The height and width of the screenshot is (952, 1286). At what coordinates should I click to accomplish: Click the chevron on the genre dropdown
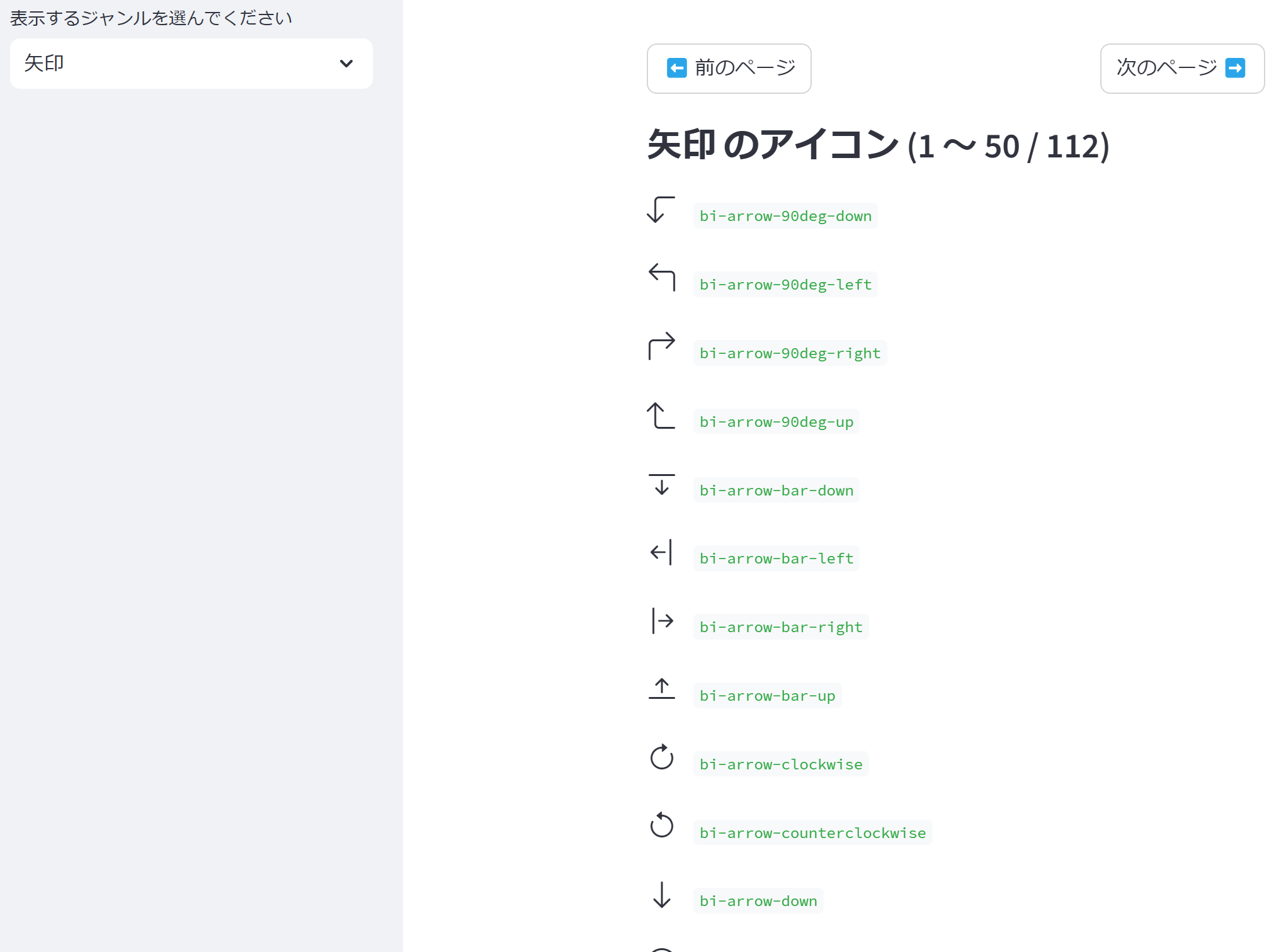346,64
